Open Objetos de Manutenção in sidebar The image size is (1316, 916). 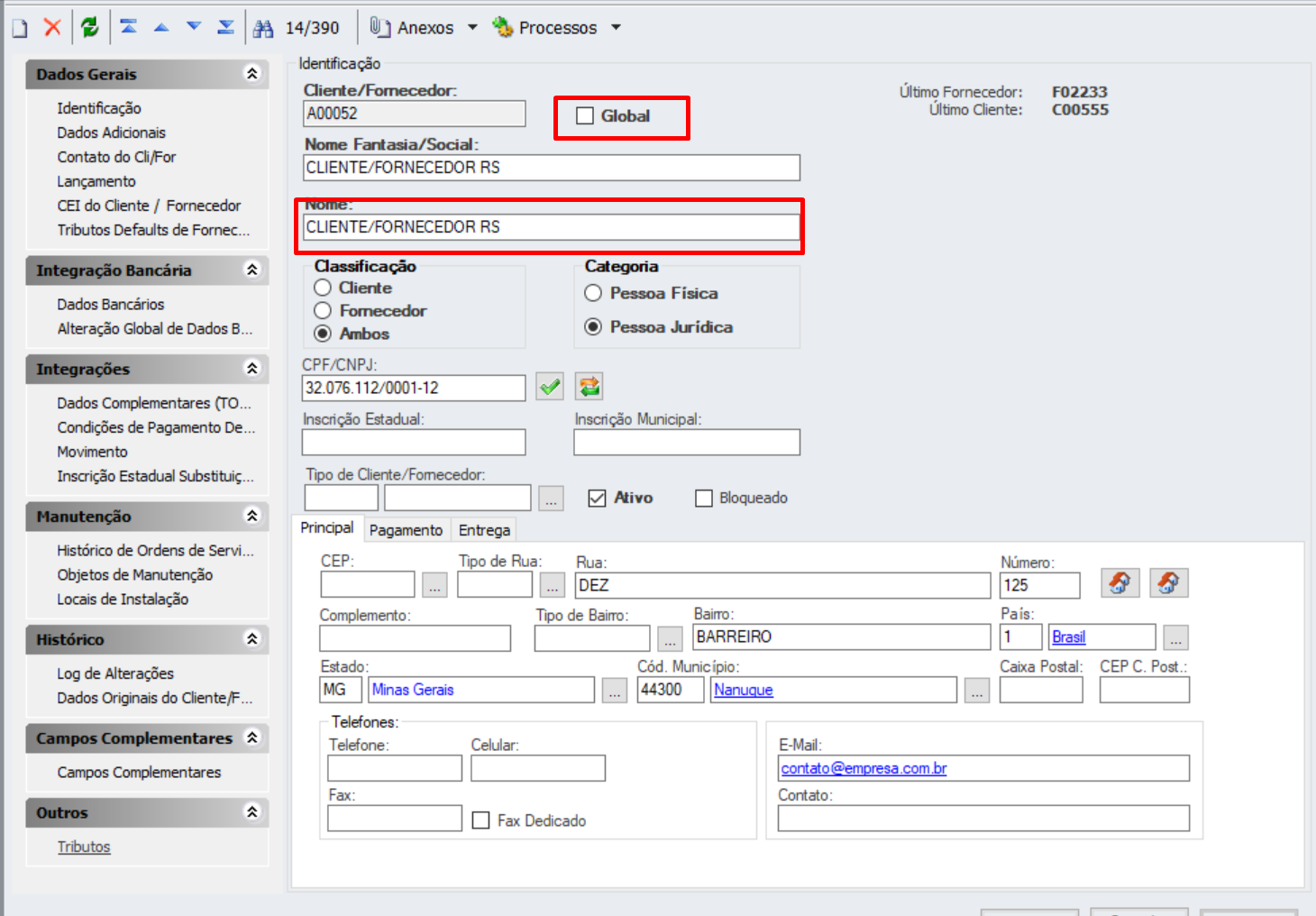click(x=135, y=575)
